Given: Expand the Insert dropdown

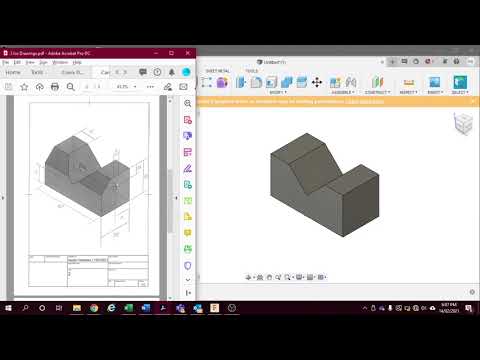Looking at the screenshot, I should point(435,92).
